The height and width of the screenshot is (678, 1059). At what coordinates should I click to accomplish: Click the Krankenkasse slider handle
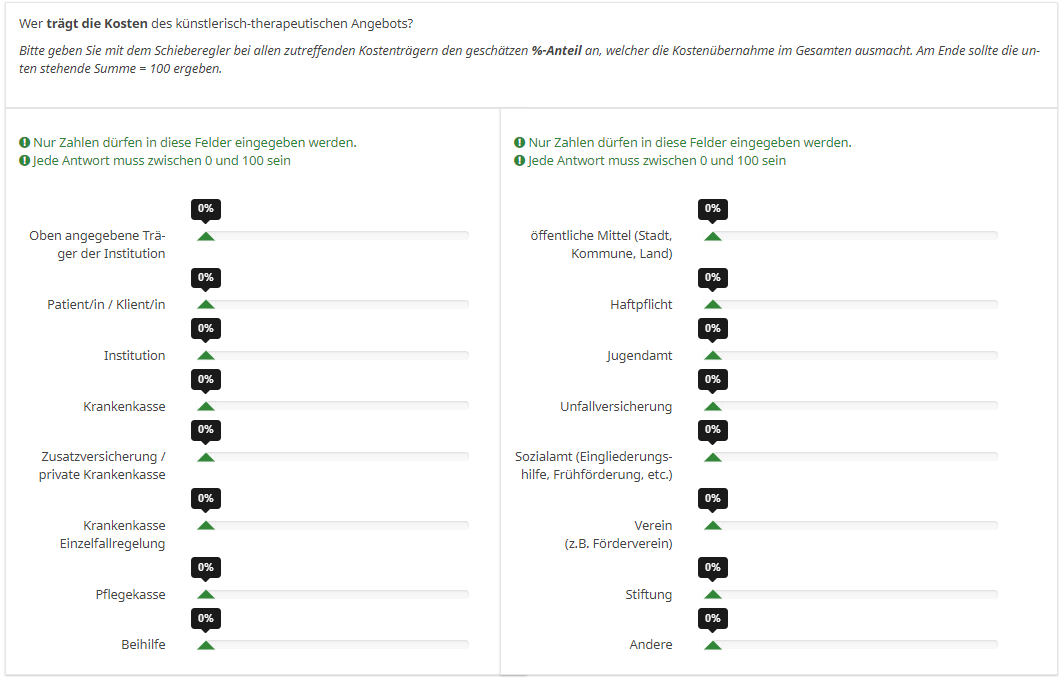tap(206, 407)
